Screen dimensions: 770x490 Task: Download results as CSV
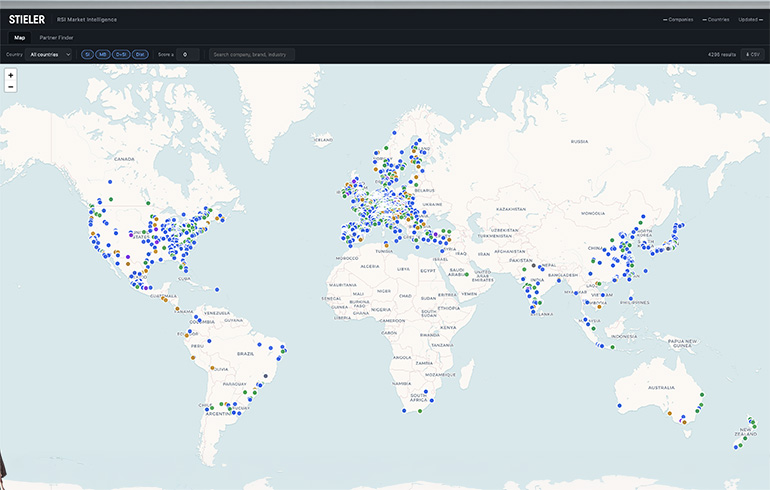[x=750, y=54]
